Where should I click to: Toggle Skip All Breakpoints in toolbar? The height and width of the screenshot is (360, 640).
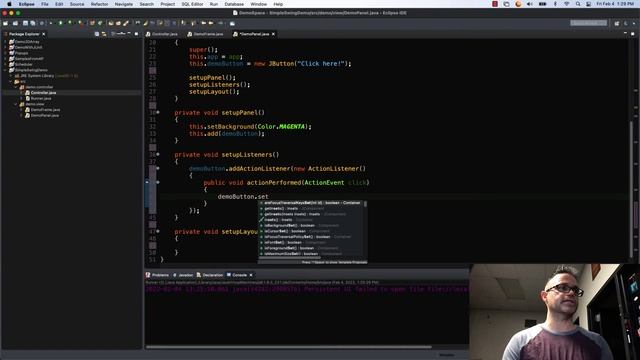(41, 23)
